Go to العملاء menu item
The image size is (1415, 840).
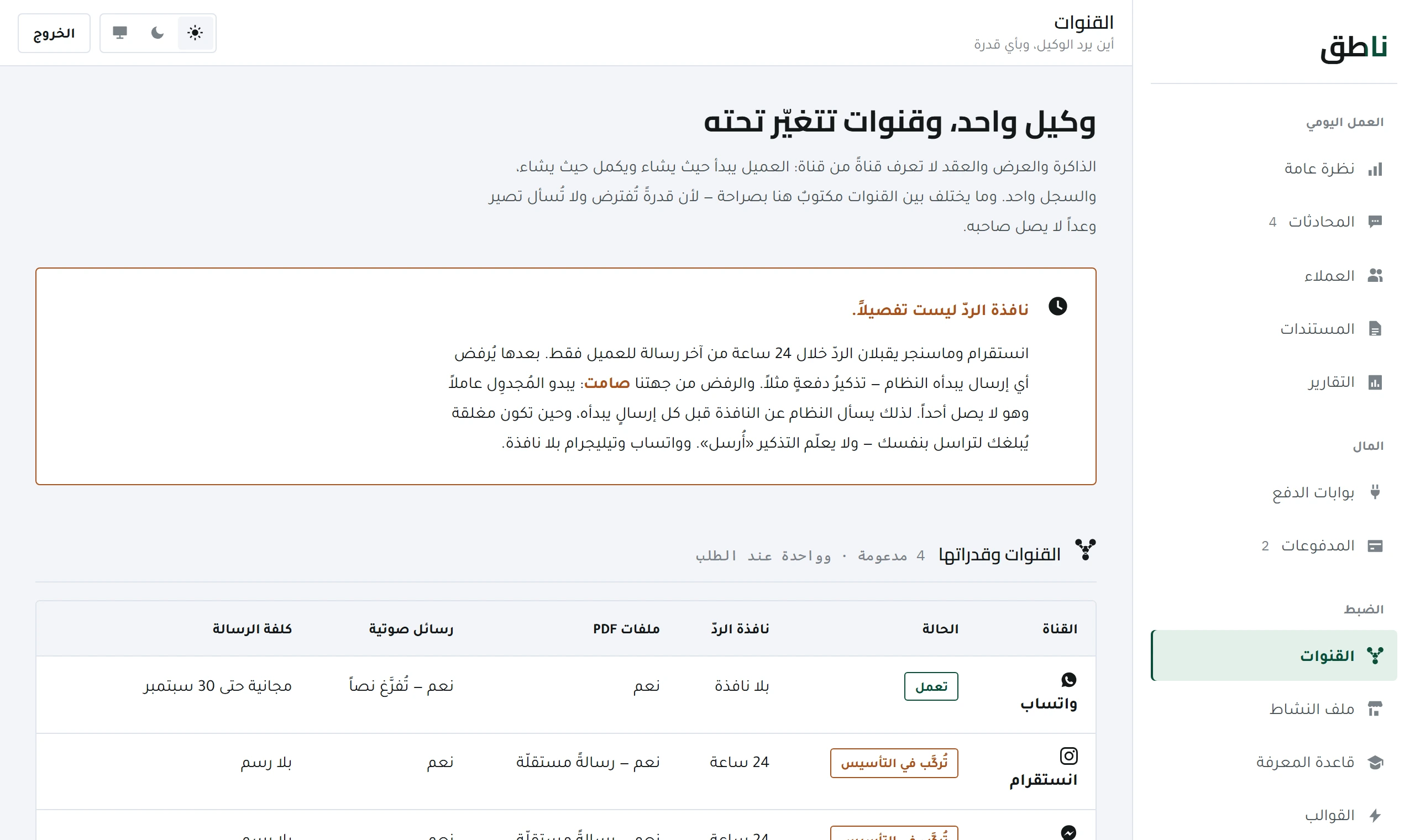tap(1274, 276)
